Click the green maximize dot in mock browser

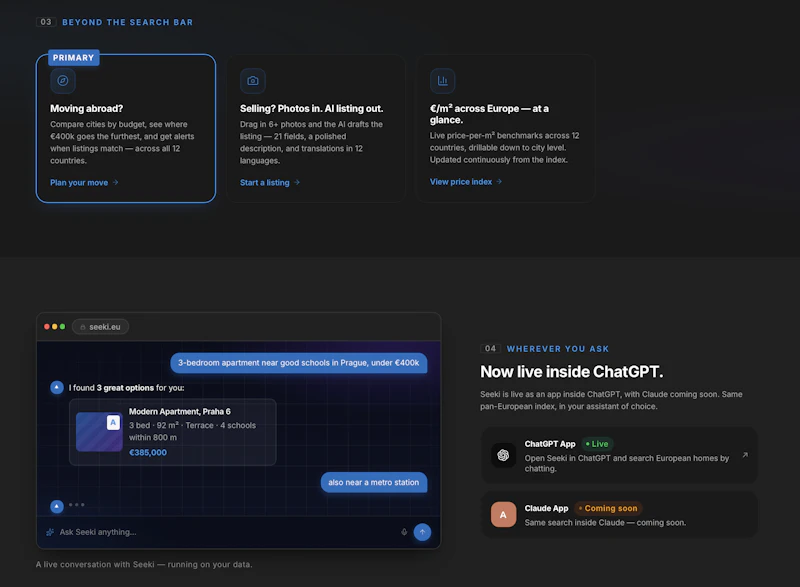point(62,326)
